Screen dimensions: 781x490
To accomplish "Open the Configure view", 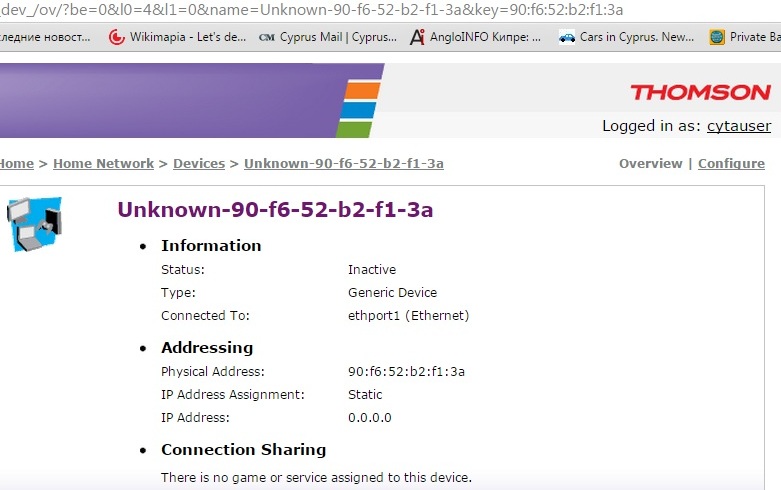I will coord(731,163).
